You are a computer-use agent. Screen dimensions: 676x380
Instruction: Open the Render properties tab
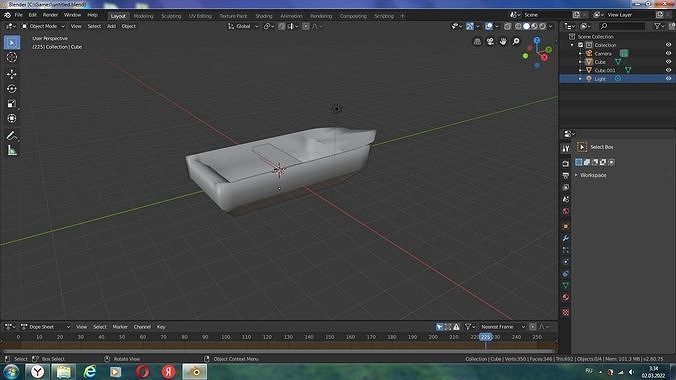pyautogui.click(x=566, y=164)
